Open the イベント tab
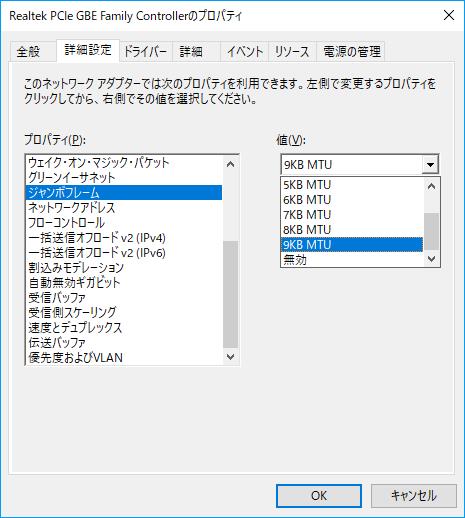This screenshot has height=518, width=465. coord(245,52)
